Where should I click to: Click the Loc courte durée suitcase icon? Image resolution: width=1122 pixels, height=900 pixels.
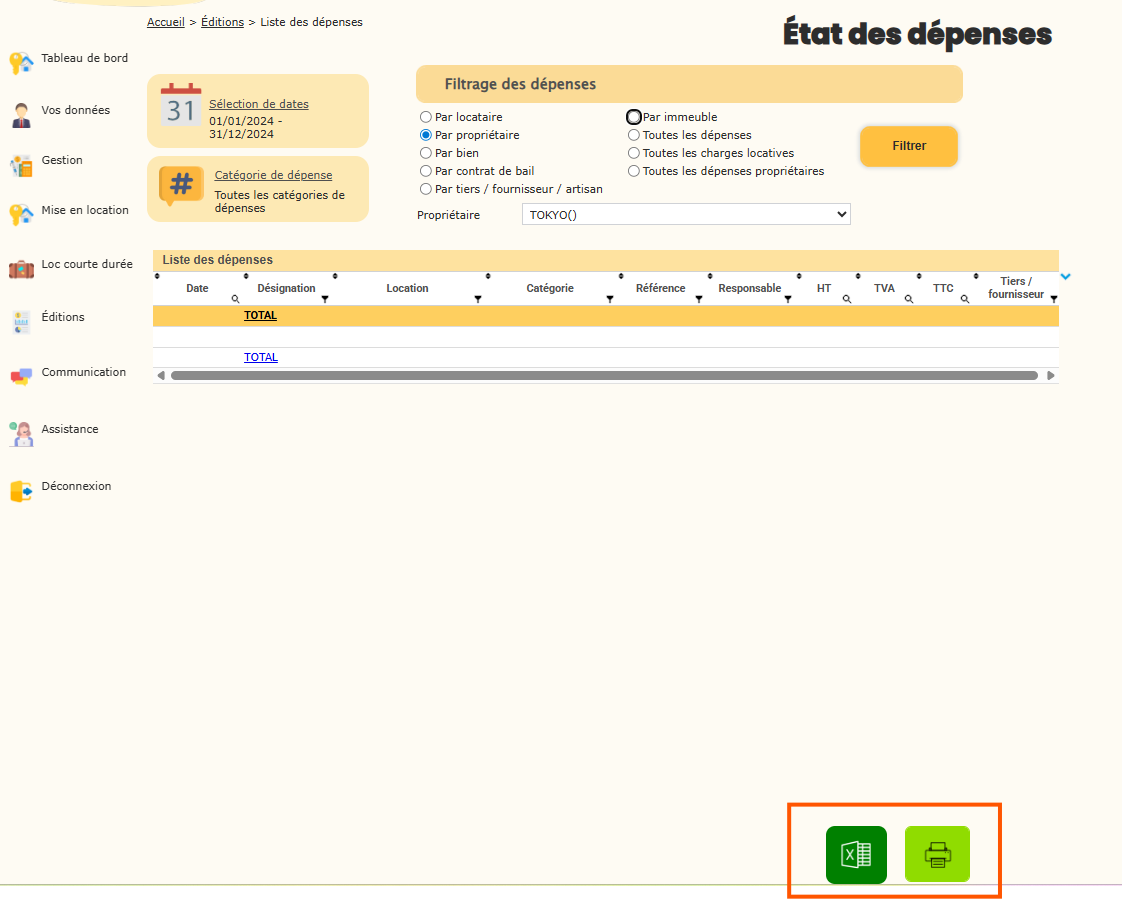point(21,268)
